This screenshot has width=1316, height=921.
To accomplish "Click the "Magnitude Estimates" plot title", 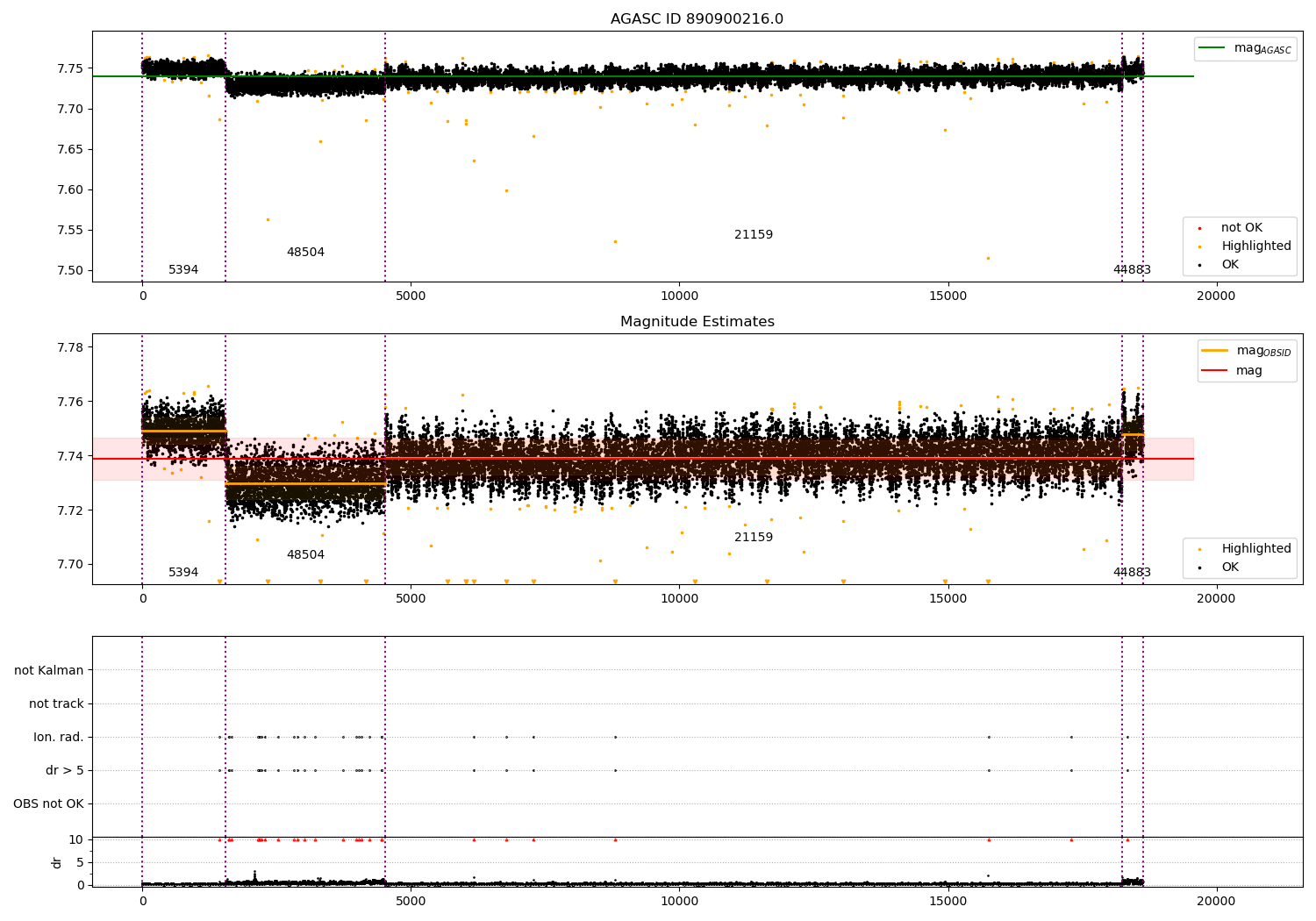I will pyautogui.click(x=697, y=322).
